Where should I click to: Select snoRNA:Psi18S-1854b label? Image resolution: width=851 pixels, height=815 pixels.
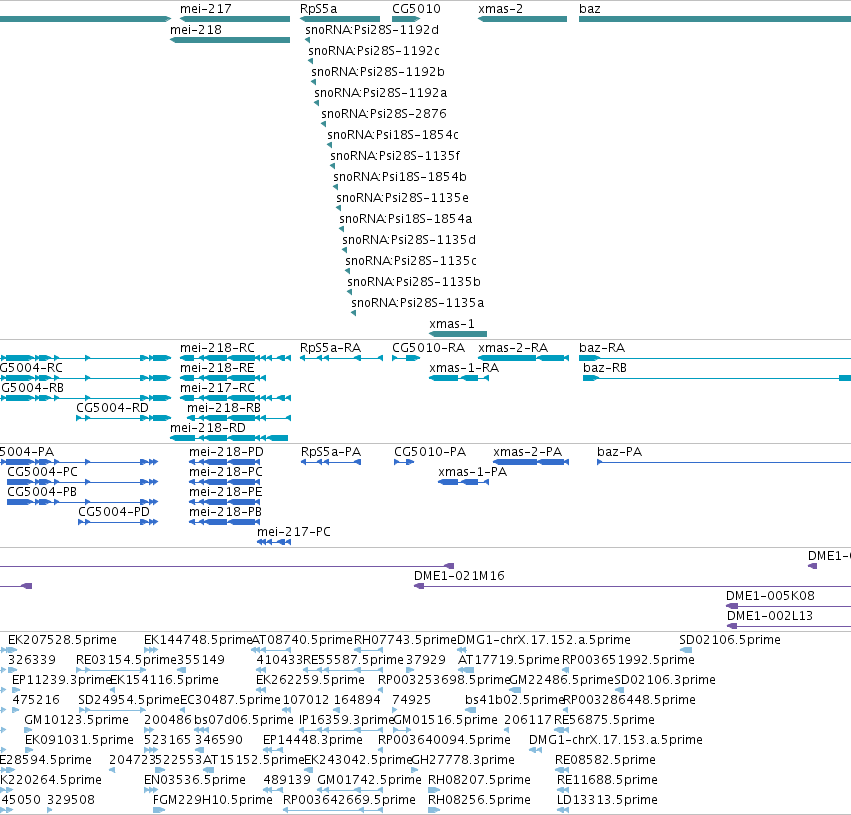tap(400, 177)
